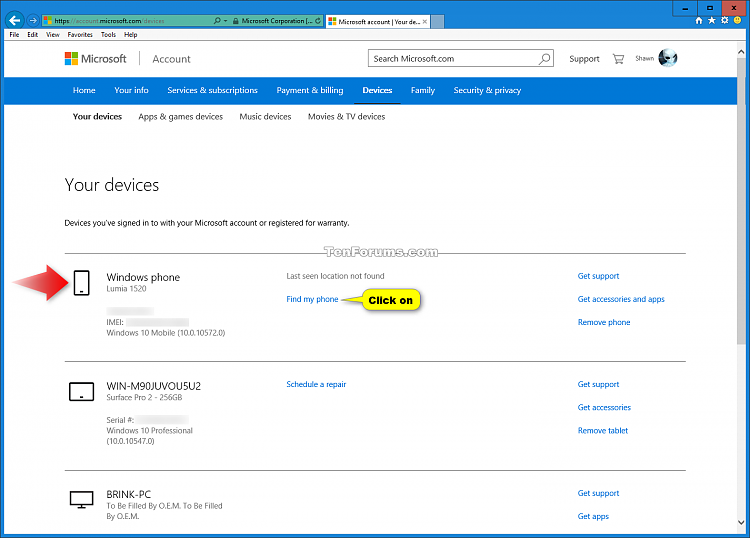This screenshot has width=750, height=538.
Task: Open the Family tab
Action: 423,90
